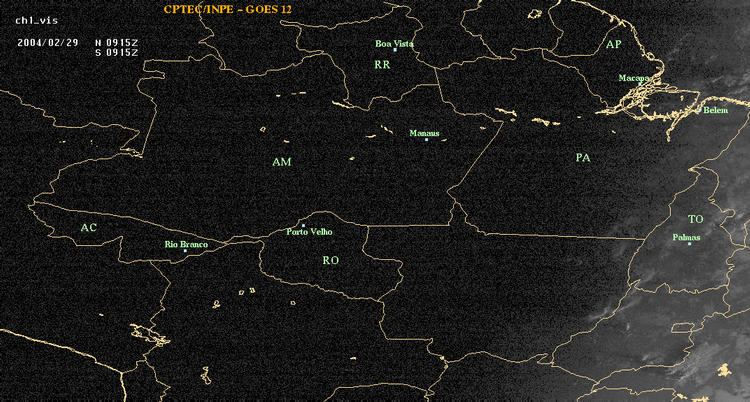Viewport: 750px width, 402px height.
Task: Click the 'CPTEC/INPE – GOES 12' title text
Action: point(227,9)
